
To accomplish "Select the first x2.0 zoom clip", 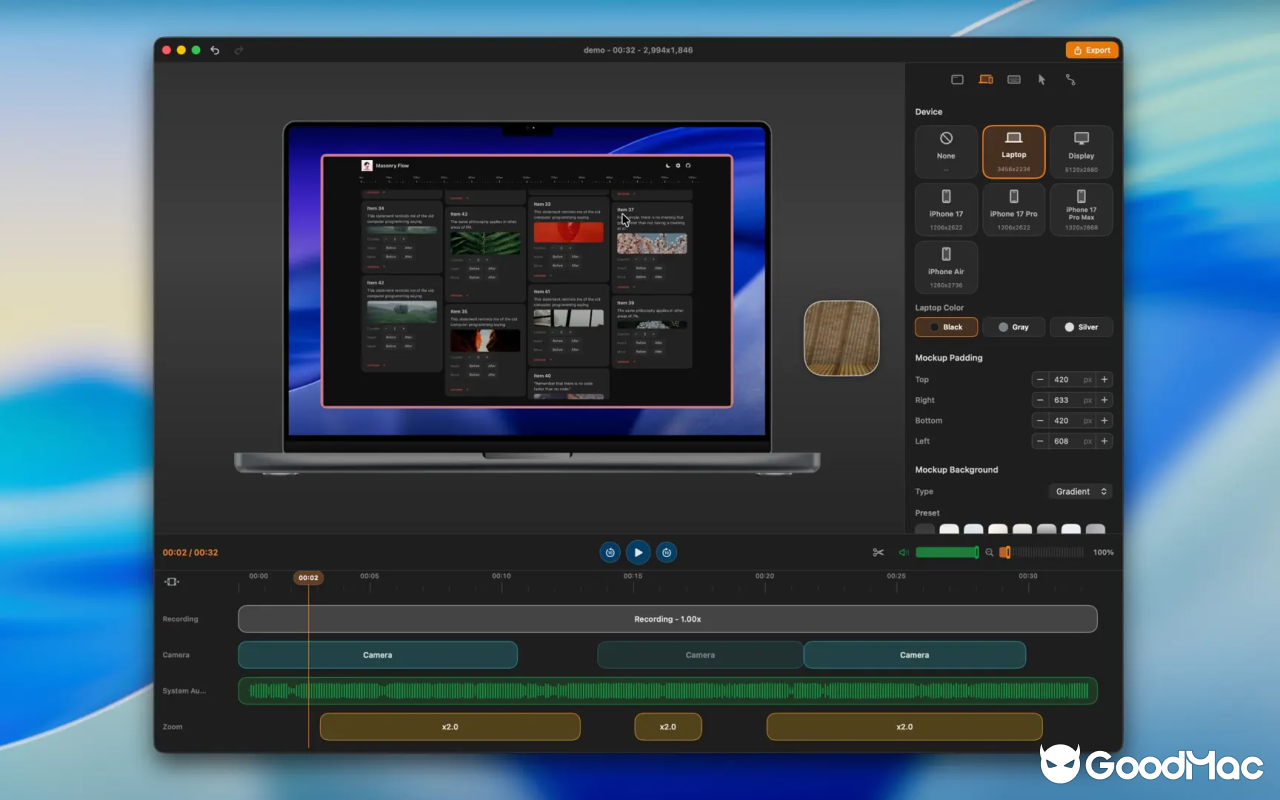I will (x=450, y=727).
